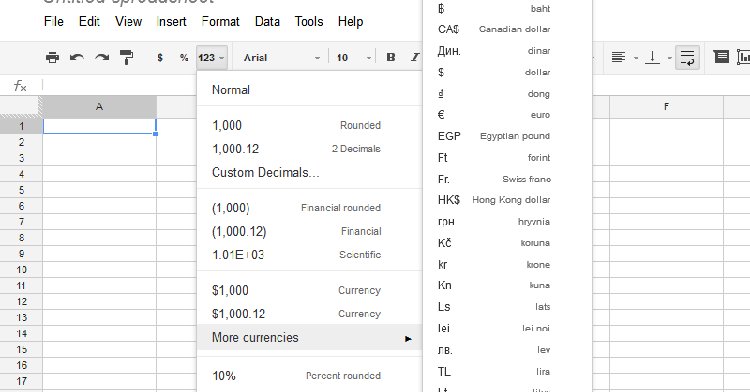Select column F header

click(666, 107)
